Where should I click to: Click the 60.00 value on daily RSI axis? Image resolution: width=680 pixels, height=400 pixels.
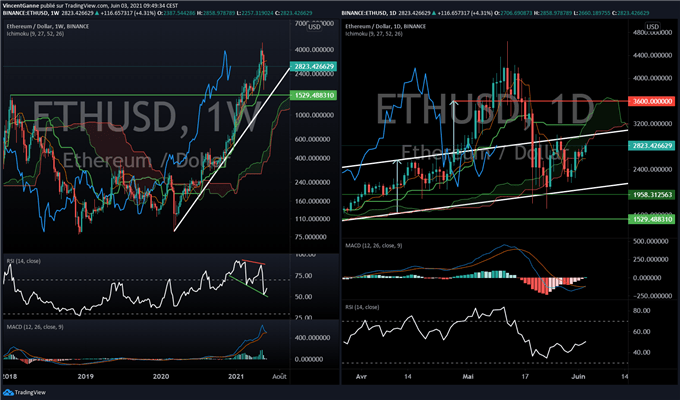pos(641,331)
